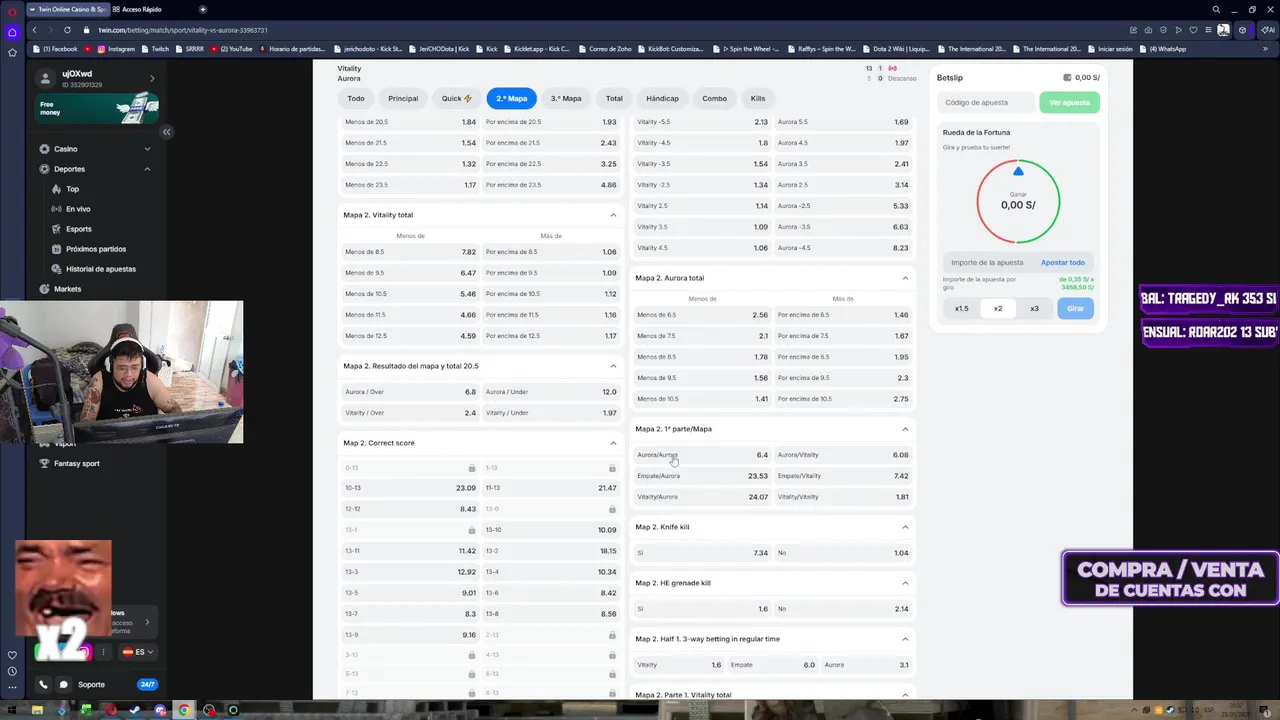Click the Ver apuesta button
This screenshot has height=720, width=1280.
click(x=1069, y=102)
